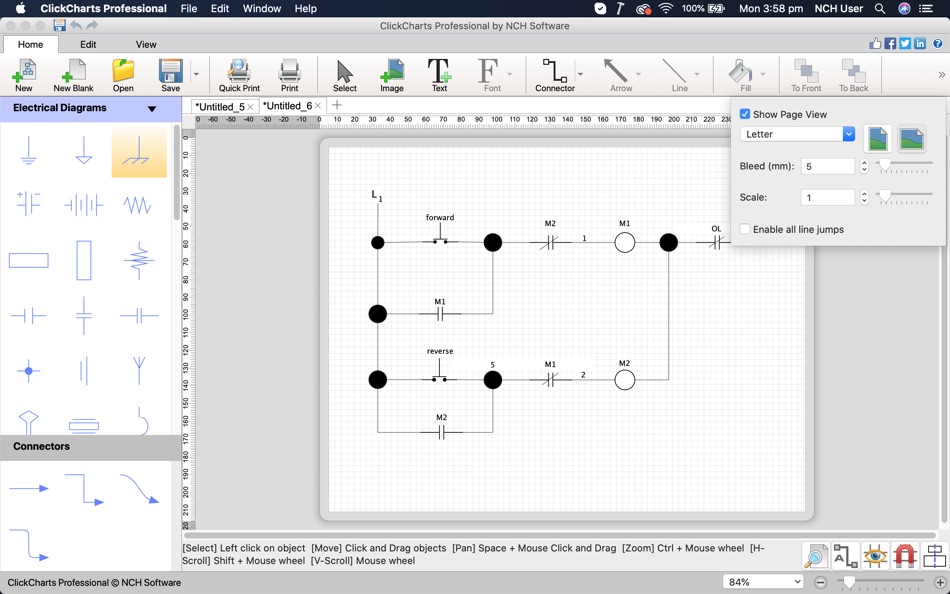
Task: Uncheck Show Page View
Action: [x=745, y=114]
